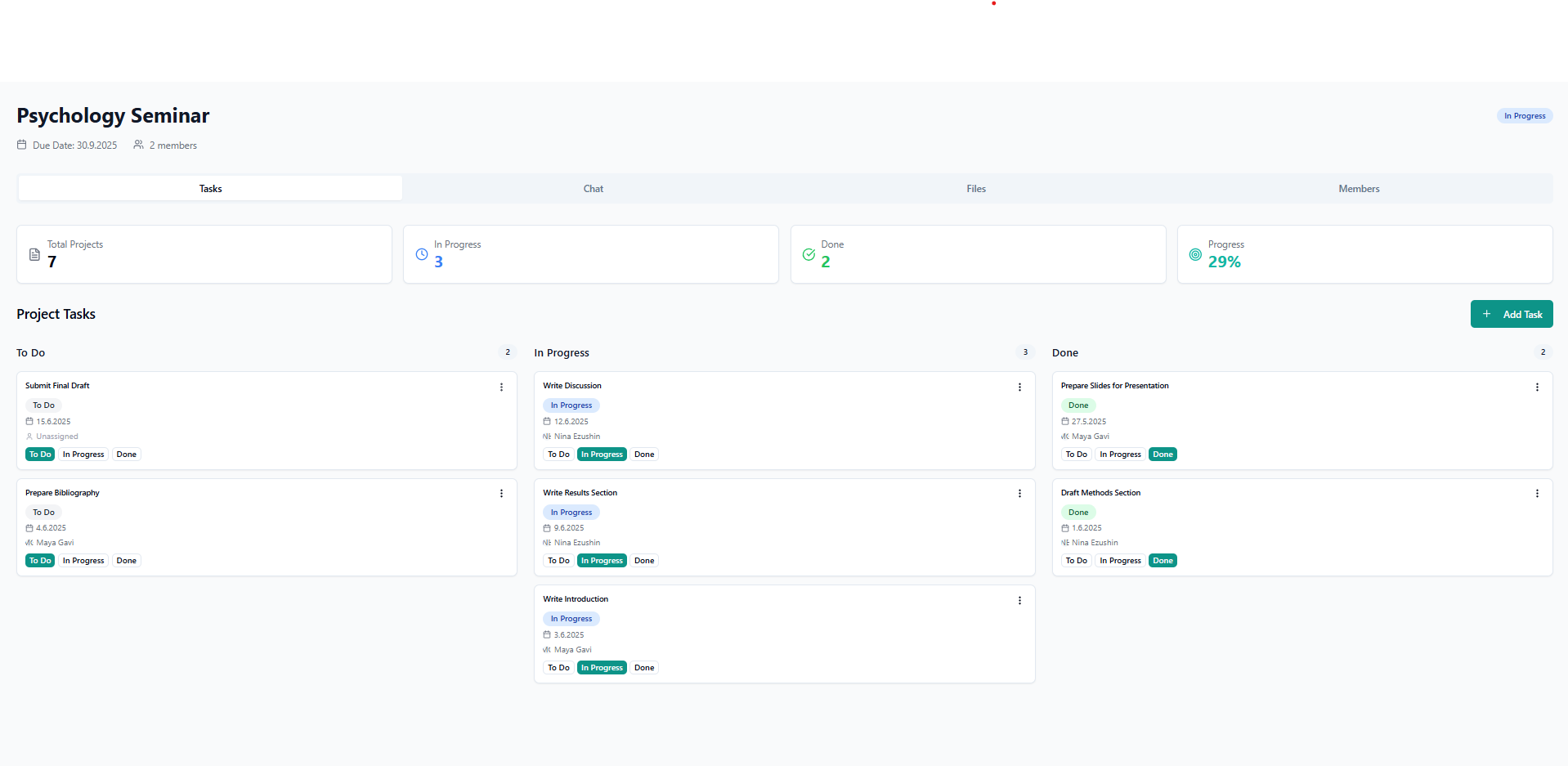Image resolution: width=1568 pixels, height=766 pixels.
Task: Open options menu for Prepare Slides for Presentation
Action: 1537,387
